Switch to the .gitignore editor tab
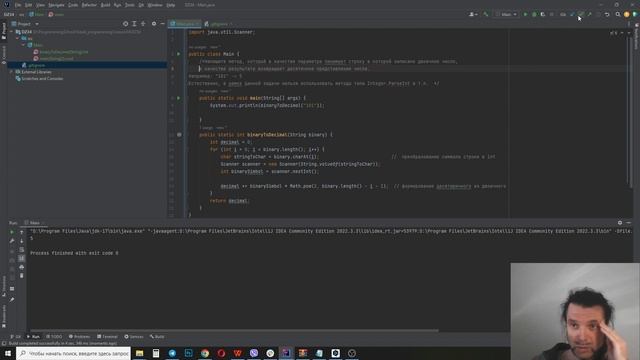640x360 pixels. tap(218, 24)
